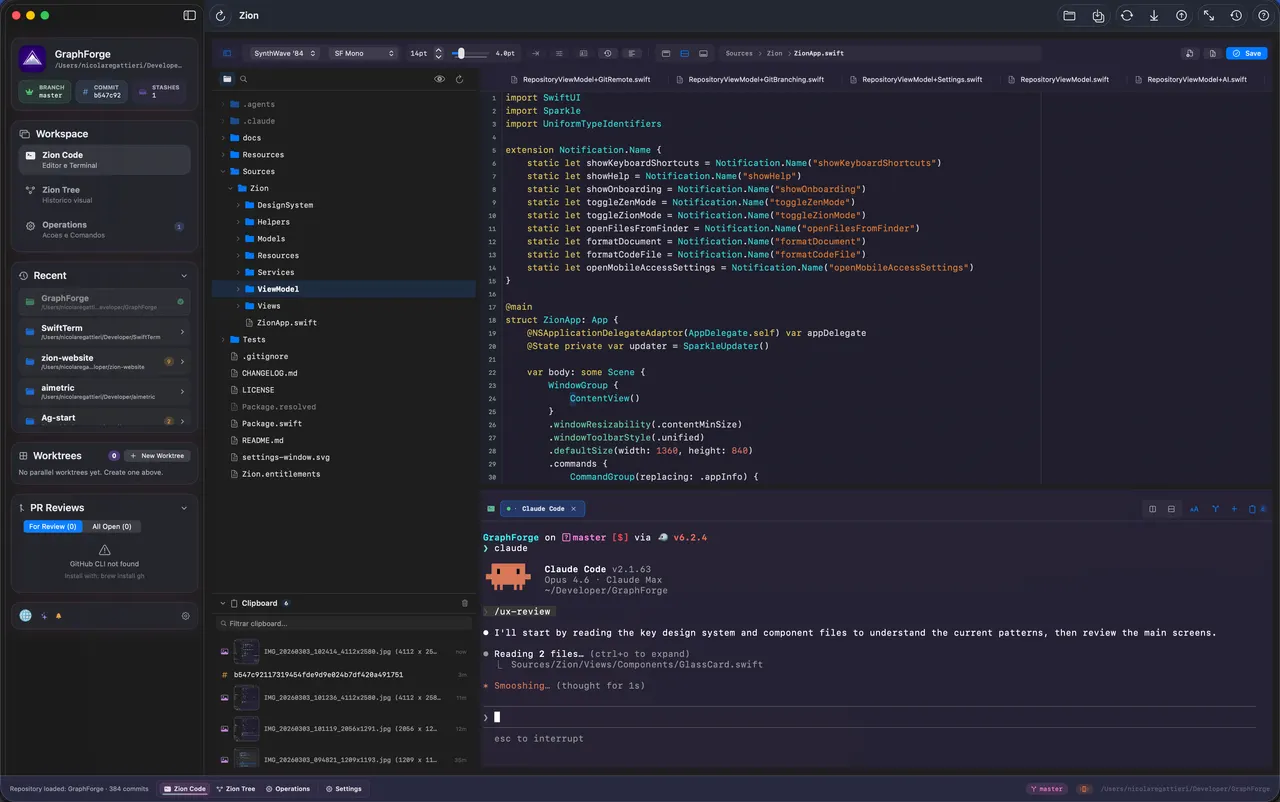
Task: Expand the docs folder
Action: click(x=223, y=138)
